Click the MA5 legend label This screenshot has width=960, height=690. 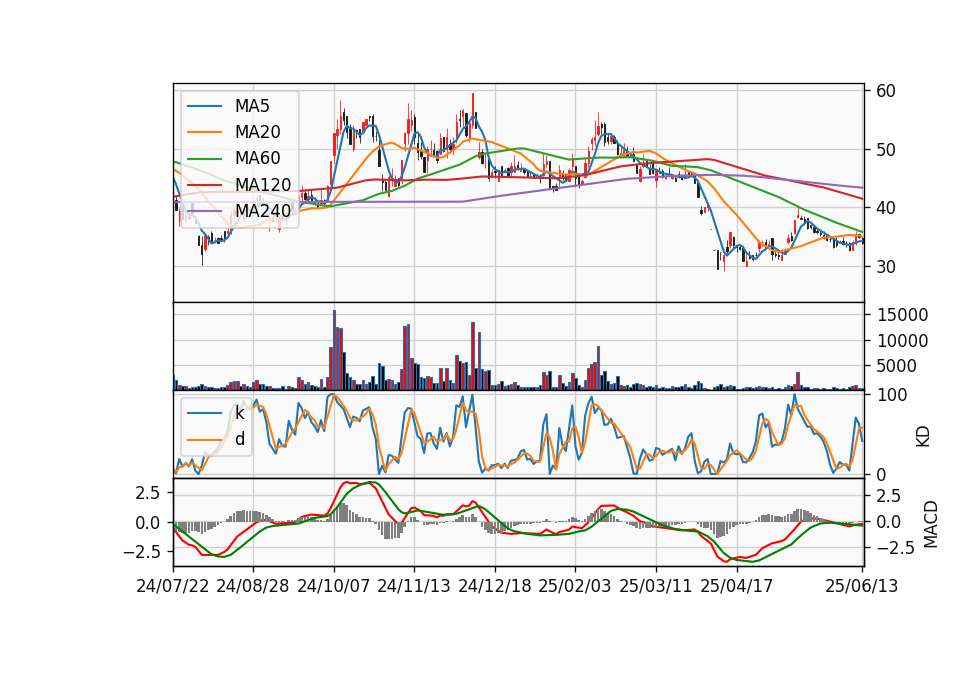[x=252, y=106]
